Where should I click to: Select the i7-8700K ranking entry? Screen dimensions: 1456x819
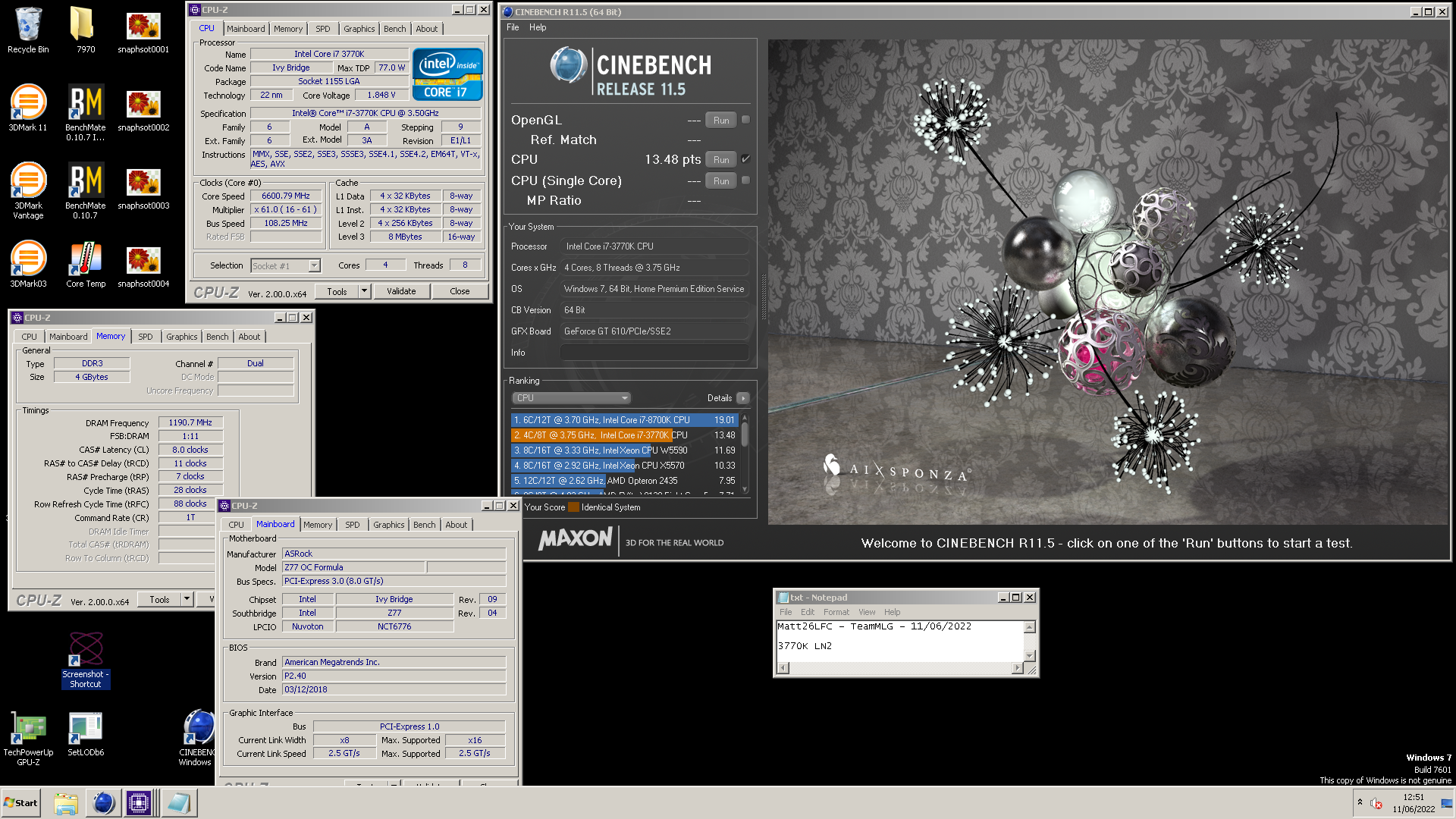625,420
